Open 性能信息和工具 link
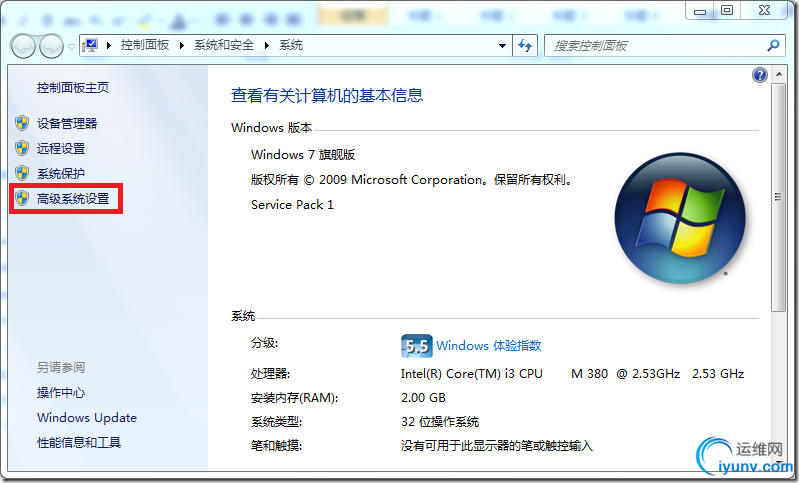Image resolution: width=799 pixels, height=483 pixels. [79, 442]
